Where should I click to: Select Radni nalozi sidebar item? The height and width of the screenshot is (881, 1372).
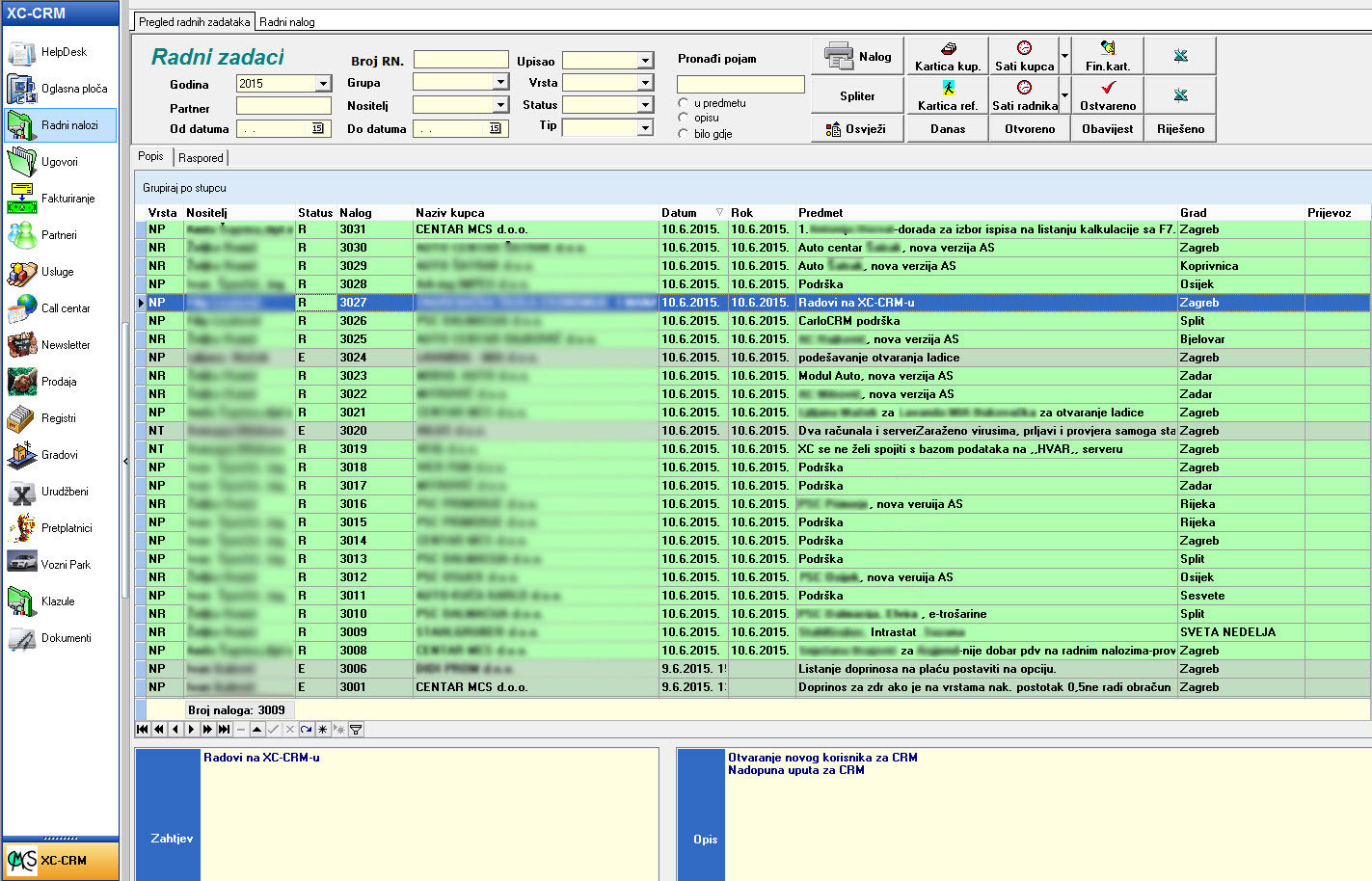tap(60, 125)
